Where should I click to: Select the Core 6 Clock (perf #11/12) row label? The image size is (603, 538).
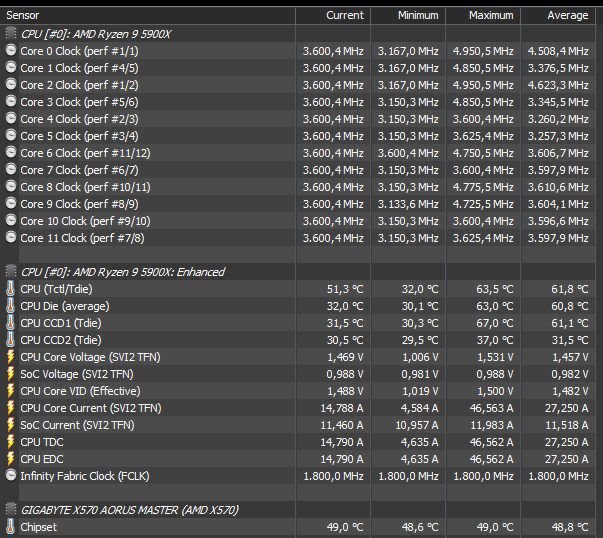[x=85, y=153]
